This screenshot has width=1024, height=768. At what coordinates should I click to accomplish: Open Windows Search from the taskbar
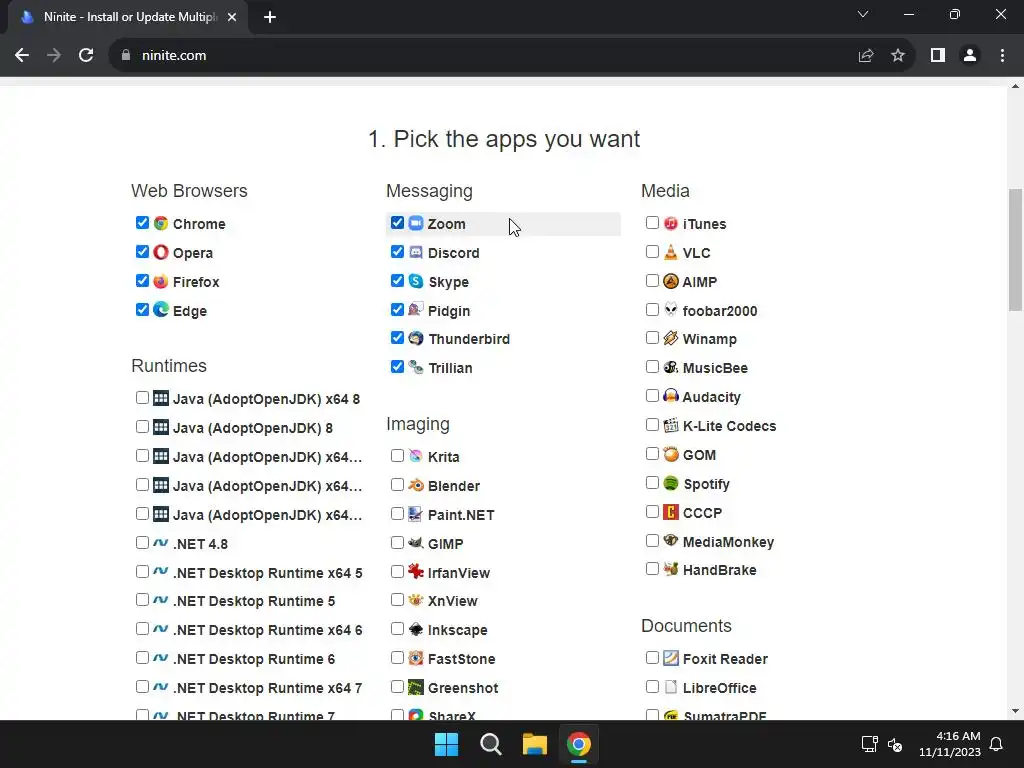(x=490, y=744)
